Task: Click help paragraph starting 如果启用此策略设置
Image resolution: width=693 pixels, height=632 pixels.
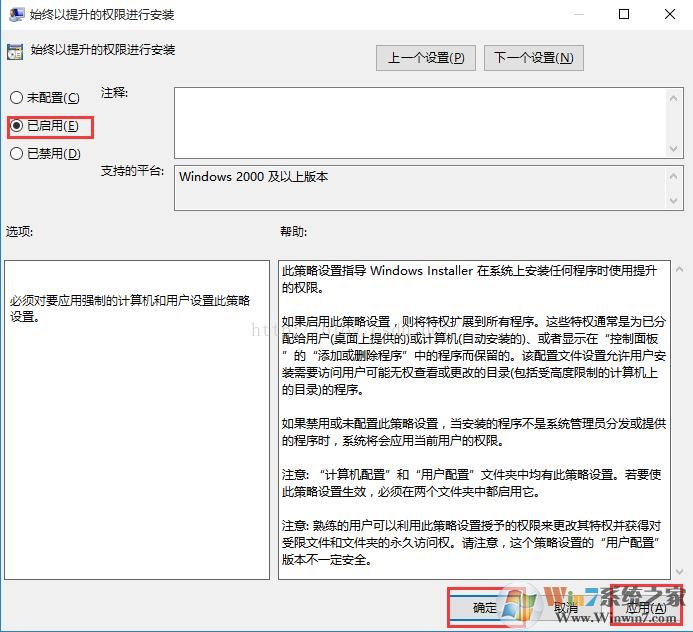Action: coord(474,355)
